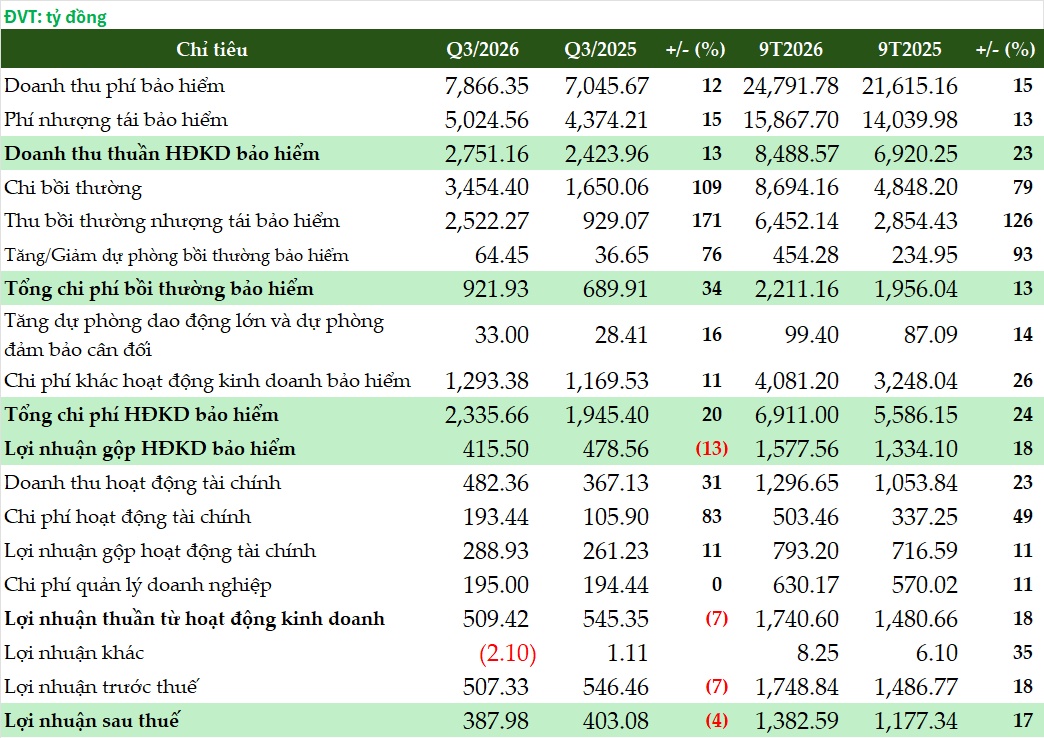The height and width of the screenshot is (738, 1044).
Task: Select the 'Doanh thu phí bảo hiểm' row label
Action: (x=115, y=86)
